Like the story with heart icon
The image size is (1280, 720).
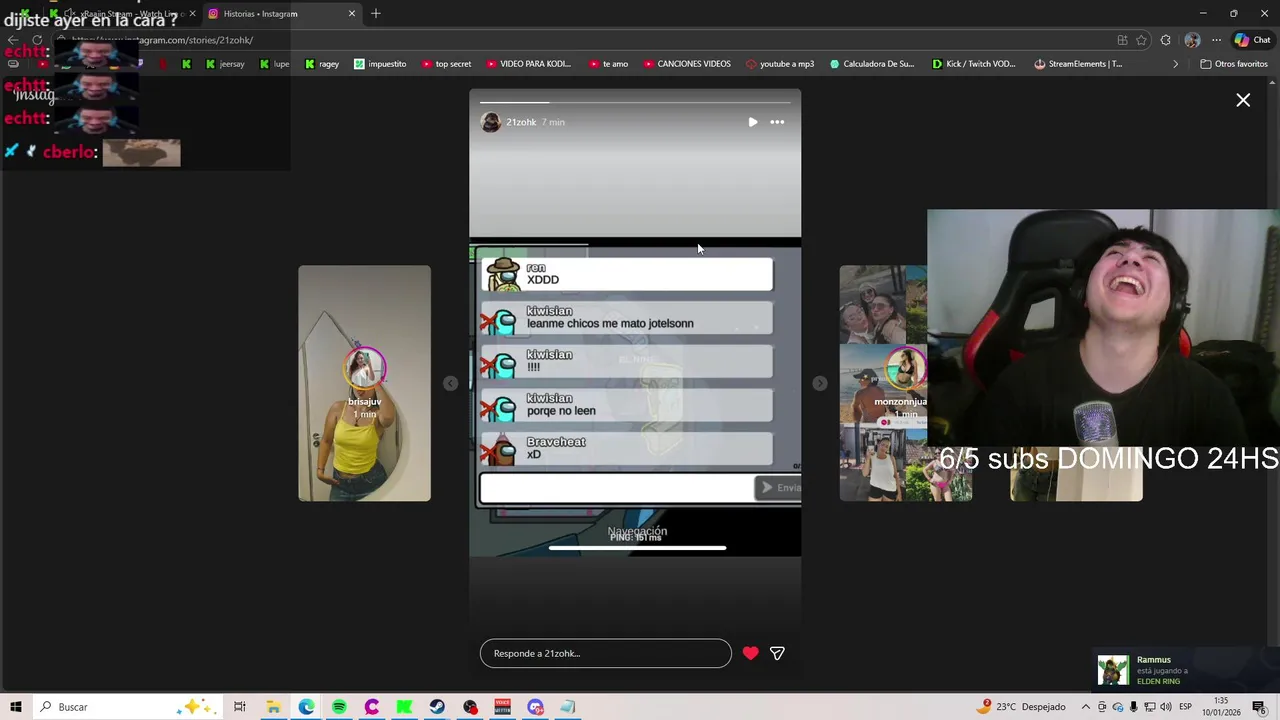click(x=751, y=653)
